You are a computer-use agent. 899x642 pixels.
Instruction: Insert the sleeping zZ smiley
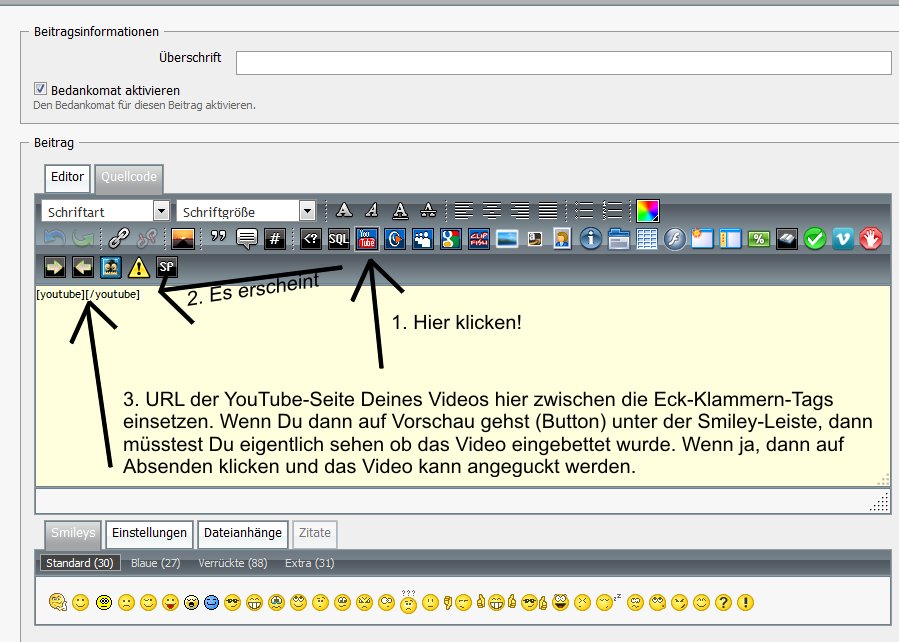click(x=607, y=601)
